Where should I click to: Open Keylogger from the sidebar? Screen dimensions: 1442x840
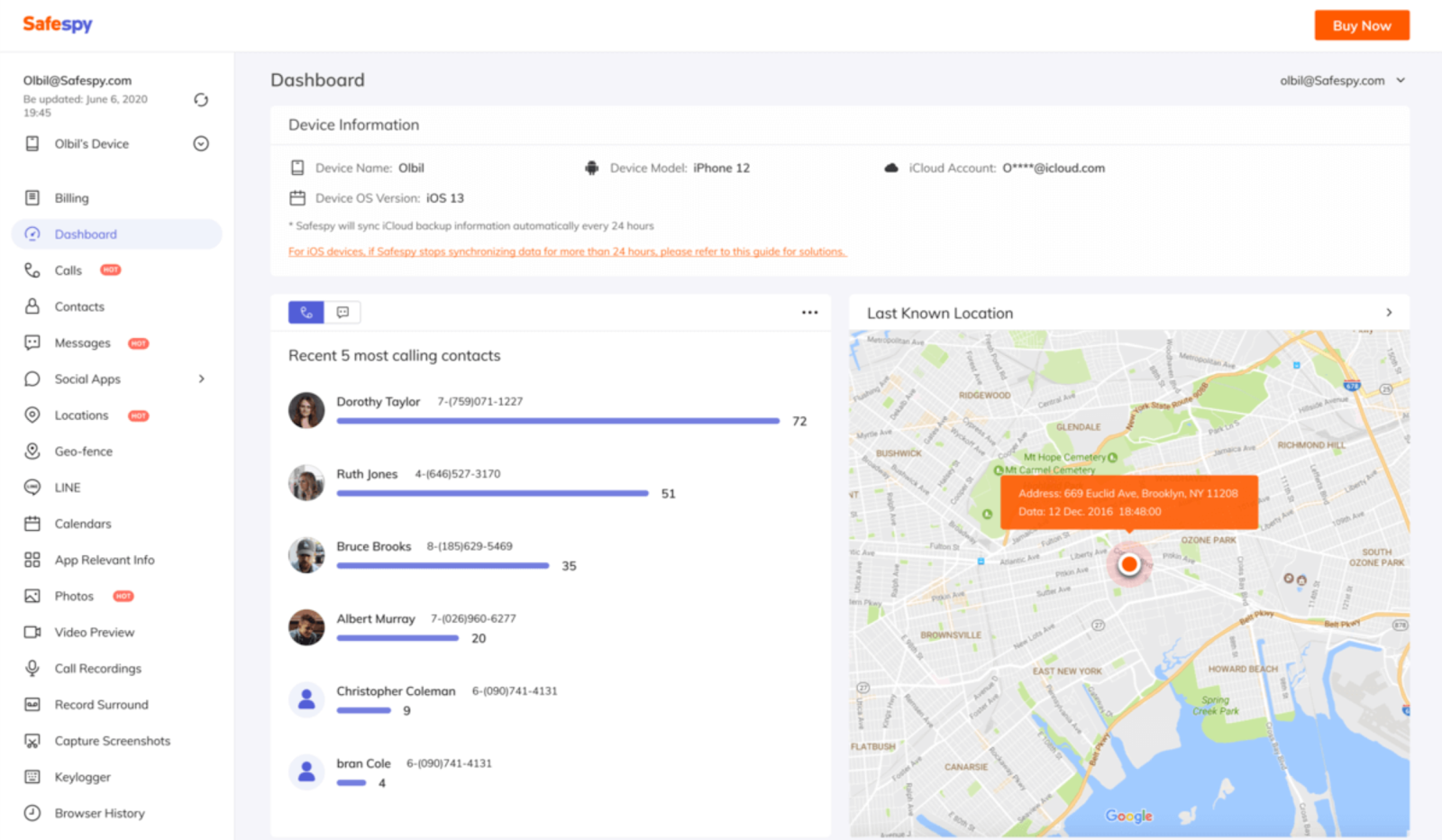[x=82, y=777]
